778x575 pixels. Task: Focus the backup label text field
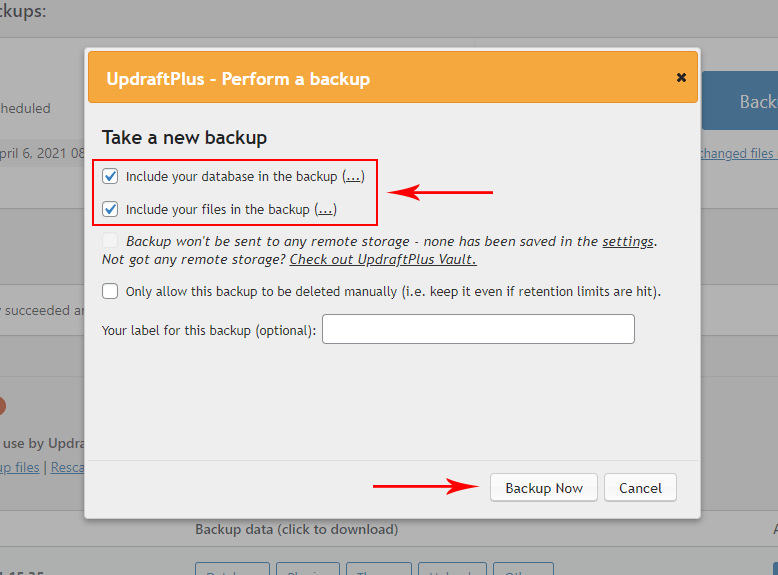coord(478,329)
